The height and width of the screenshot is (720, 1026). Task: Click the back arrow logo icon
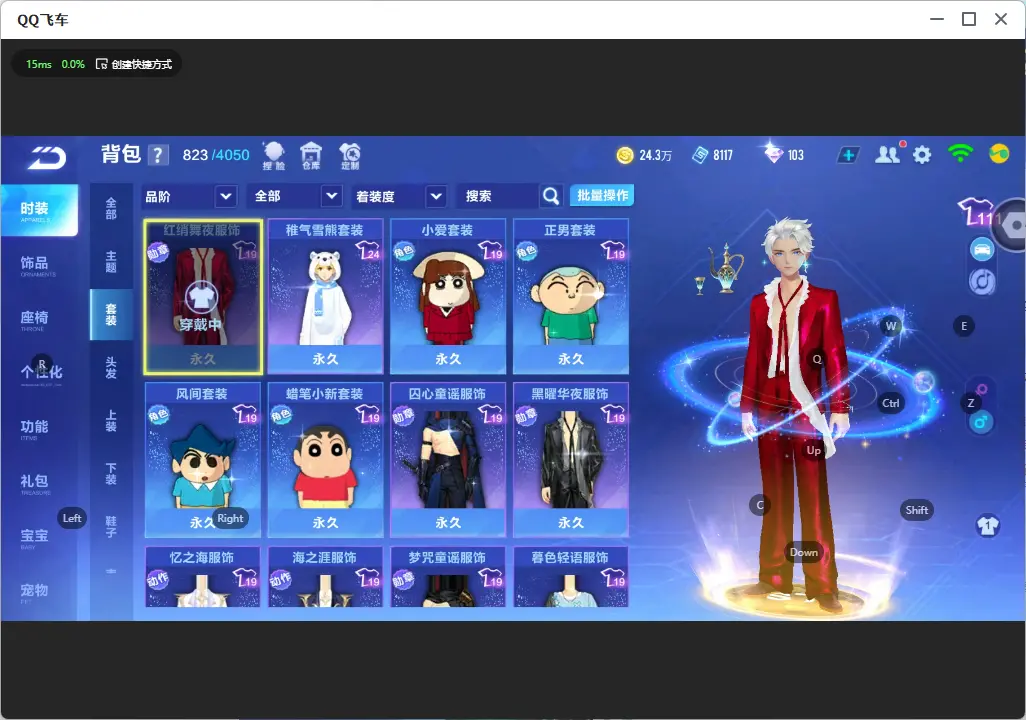pyautogui.click(x=46, y=157)
